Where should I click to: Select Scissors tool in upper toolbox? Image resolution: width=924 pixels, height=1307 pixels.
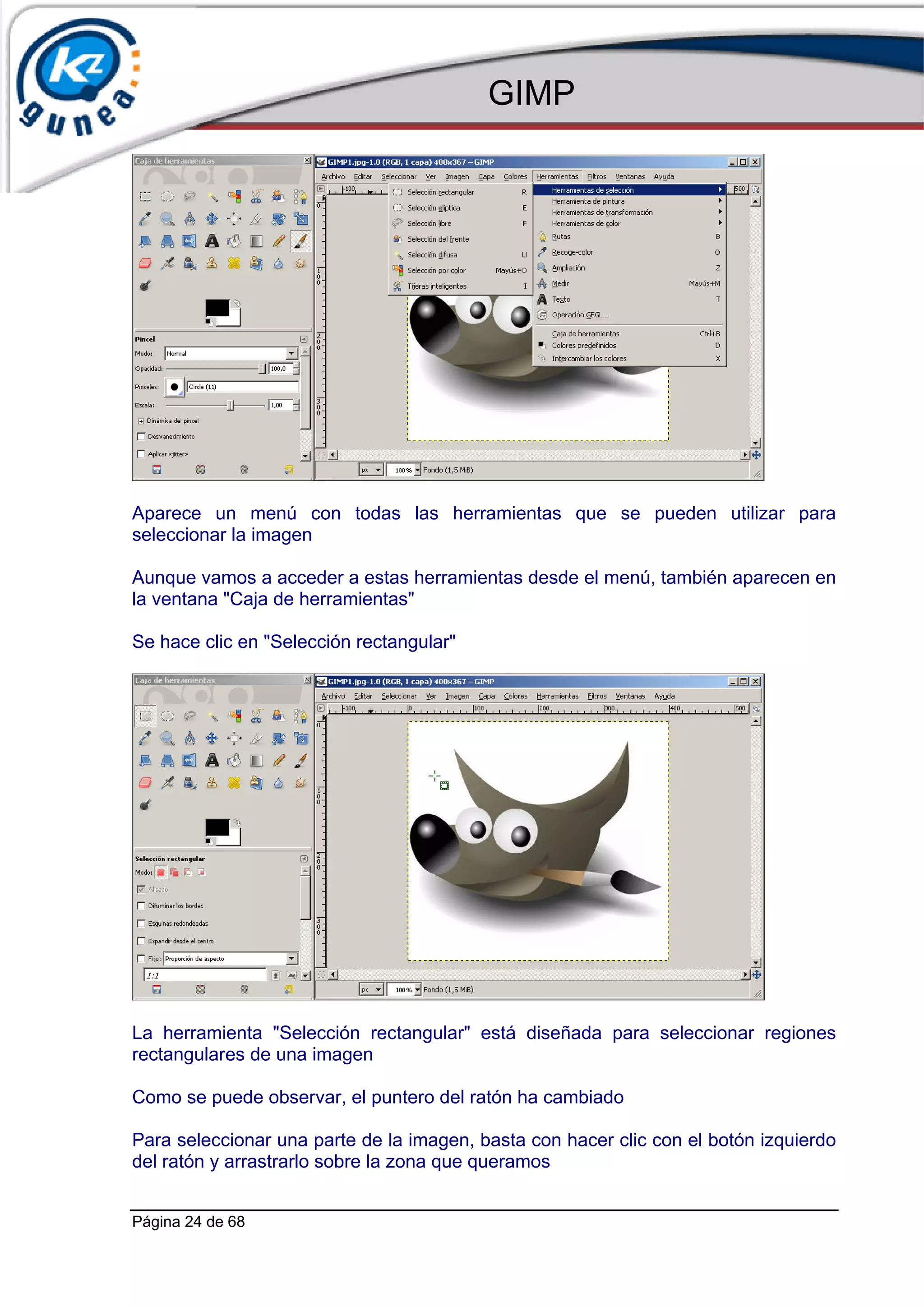pos(256,197)
